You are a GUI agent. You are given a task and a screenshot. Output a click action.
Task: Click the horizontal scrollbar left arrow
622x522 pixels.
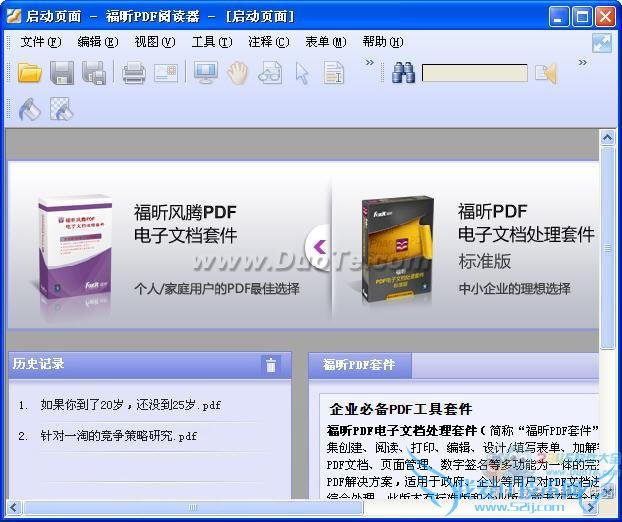[13, 507]
